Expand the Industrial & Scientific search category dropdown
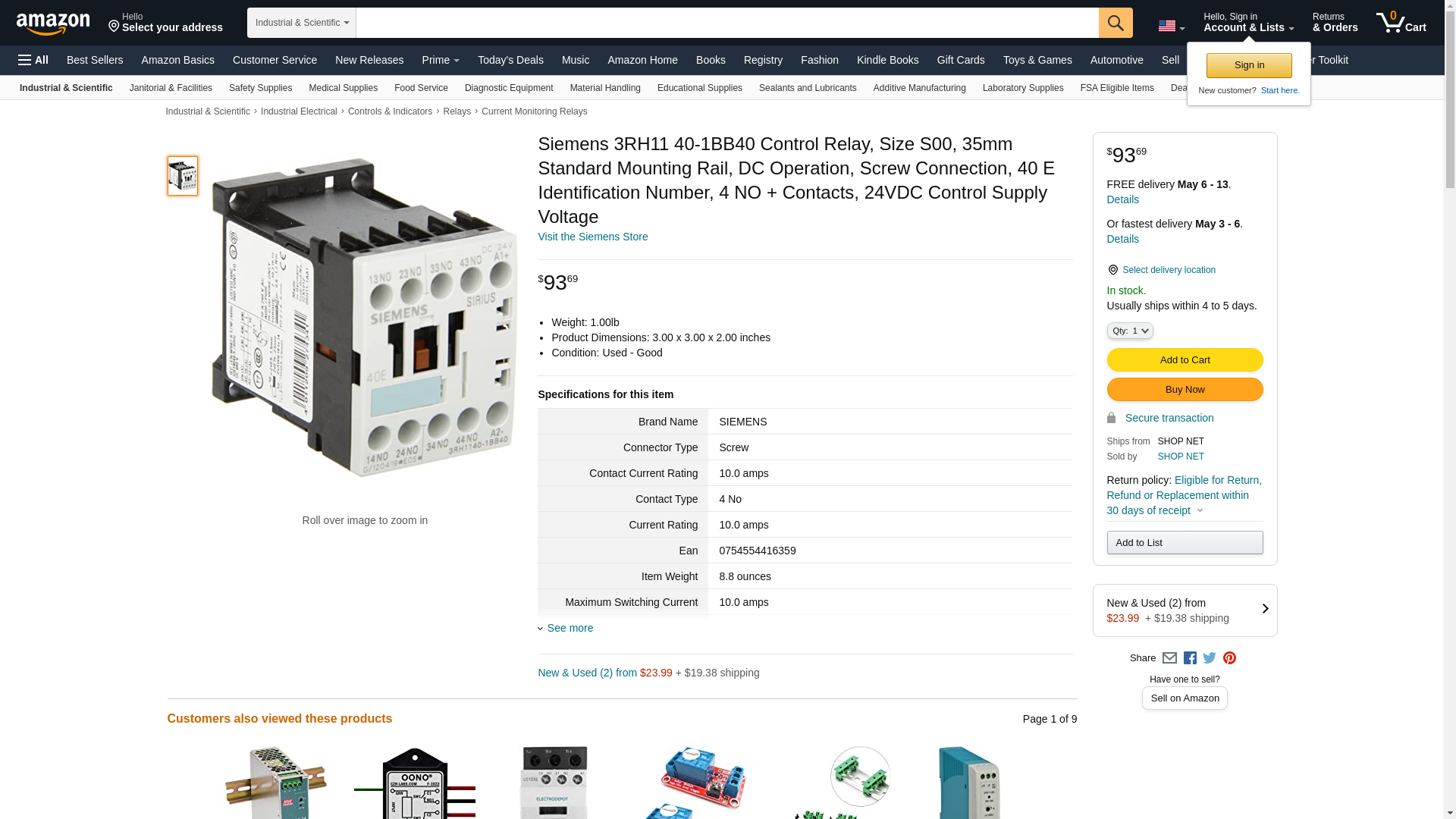 (x=302, y=23)
